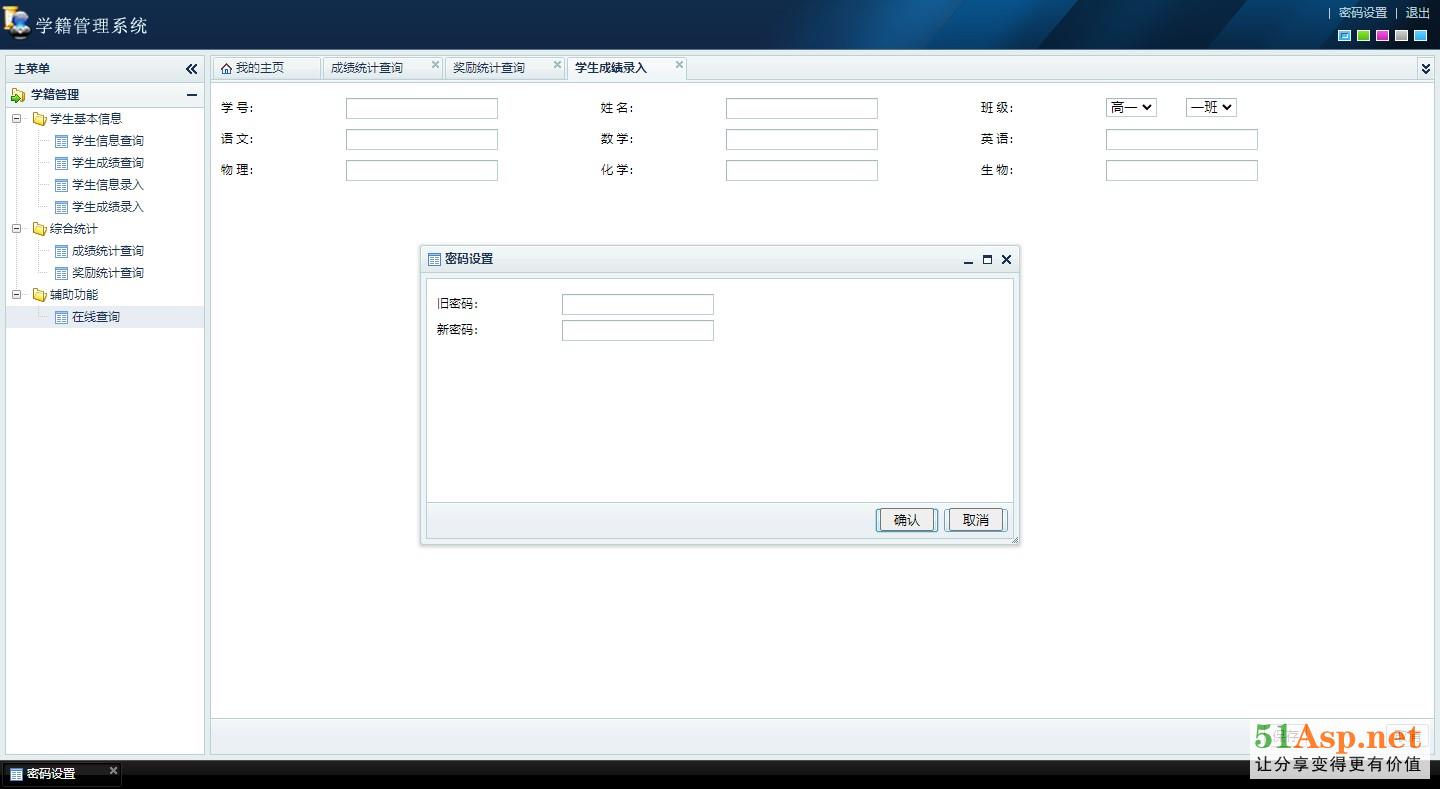Collapse the 学籍管理 accordion section
Screen dimensions: 1440x789
191,95
